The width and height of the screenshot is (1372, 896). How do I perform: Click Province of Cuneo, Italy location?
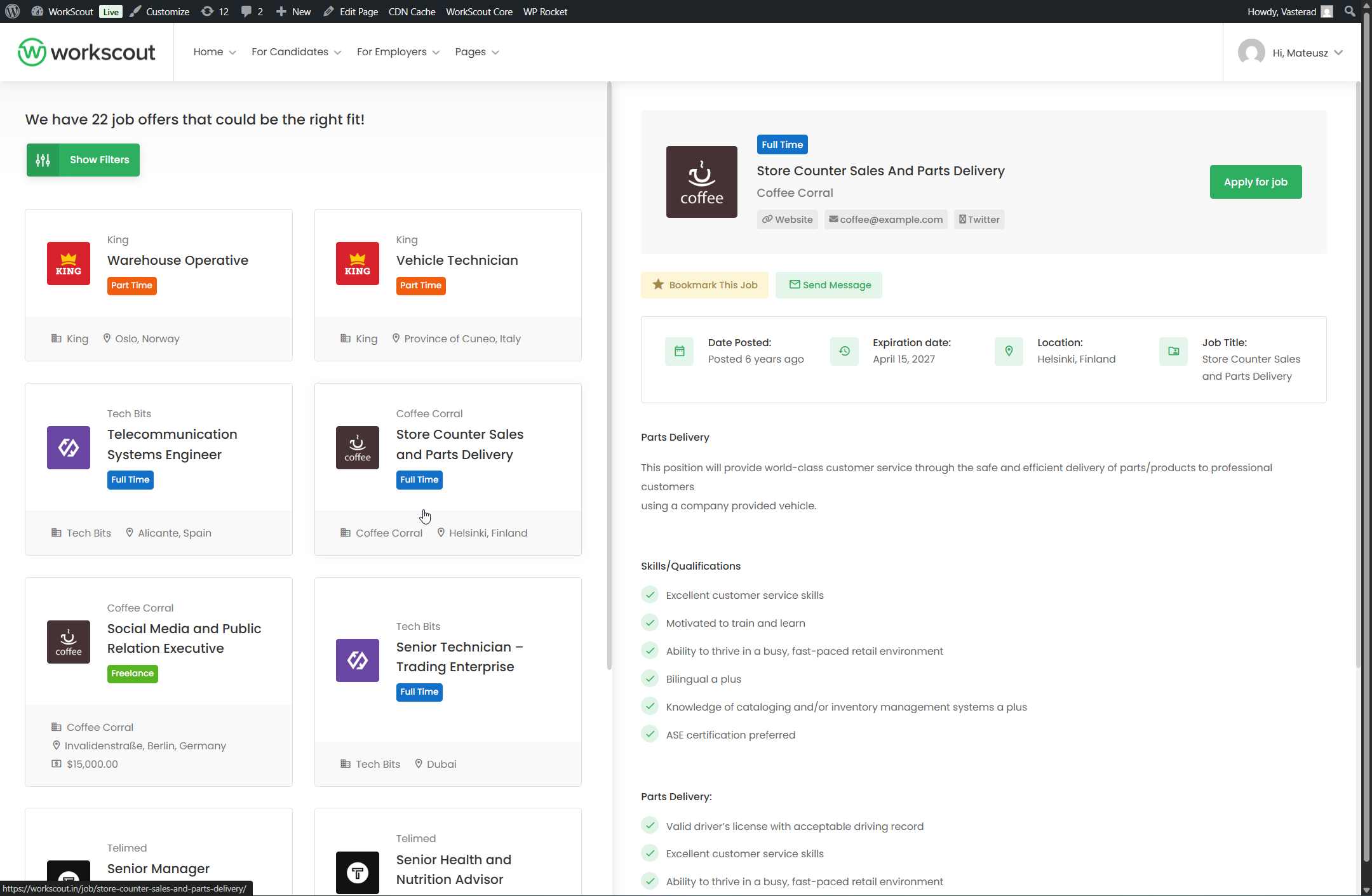tap(462, 339)
